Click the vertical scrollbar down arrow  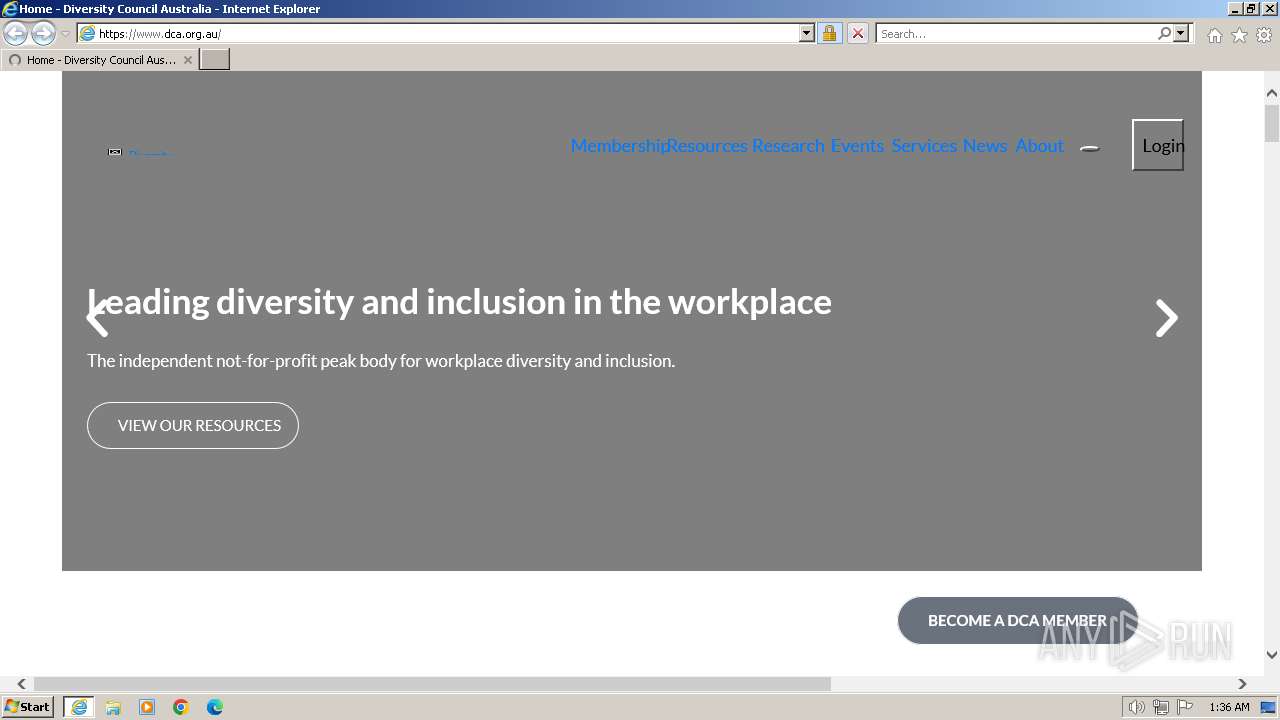(x=1272, y=656)
